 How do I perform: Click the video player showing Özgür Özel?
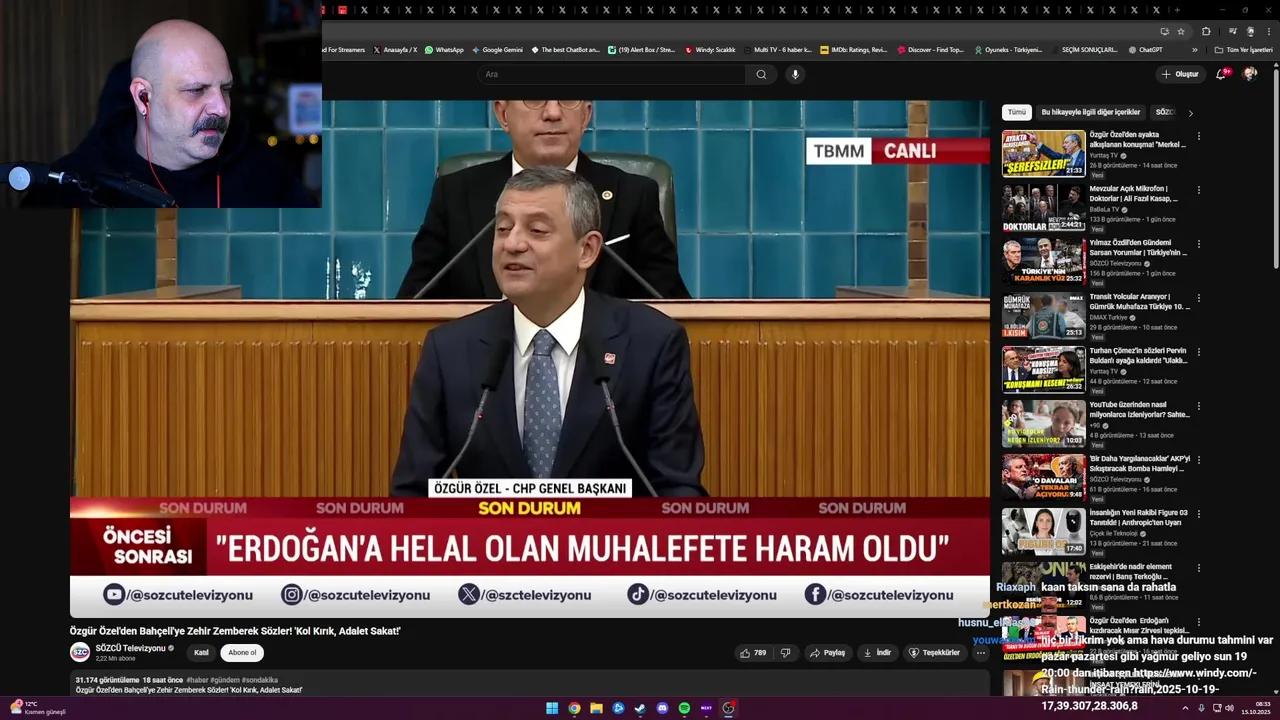coord(530,359)
